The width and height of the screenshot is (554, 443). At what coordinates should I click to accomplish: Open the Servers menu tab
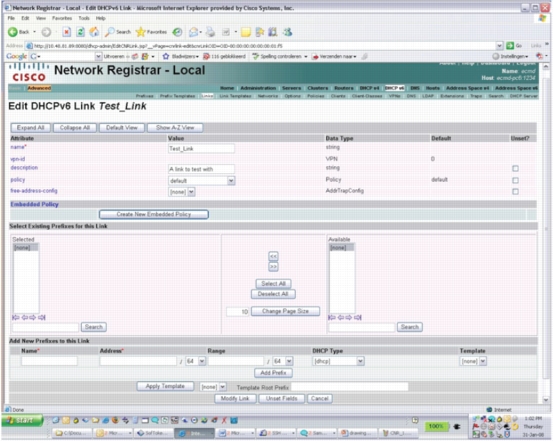(291, 88)
